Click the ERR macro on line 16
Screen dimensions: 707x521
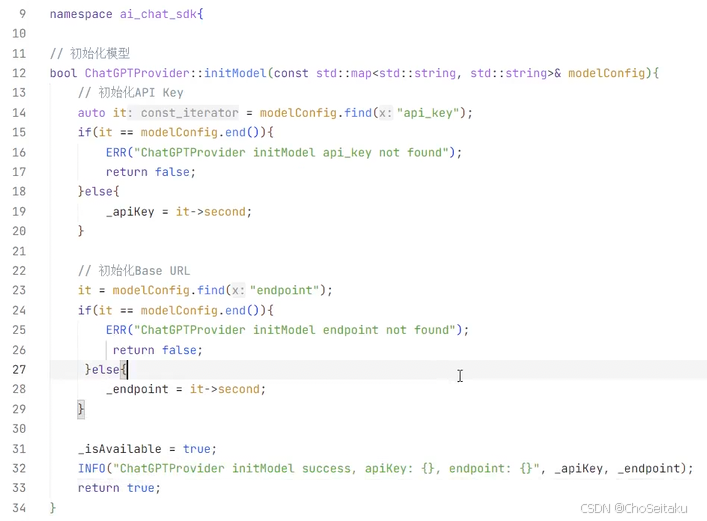(x=116, y=152)
